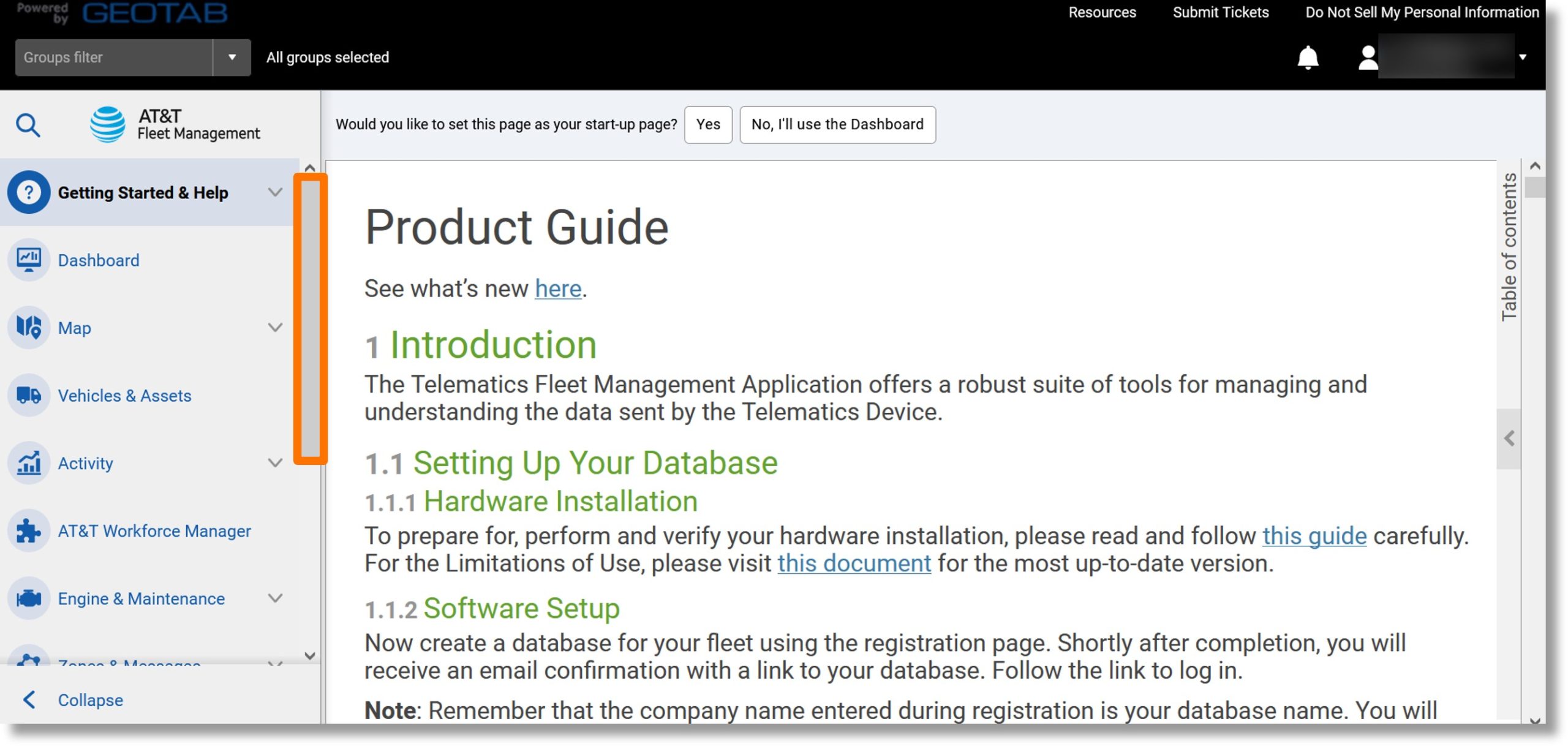This screenshot has height=746, width=1568.
Task: Click the Getting Started & Help icon
Action: (28, 191)
